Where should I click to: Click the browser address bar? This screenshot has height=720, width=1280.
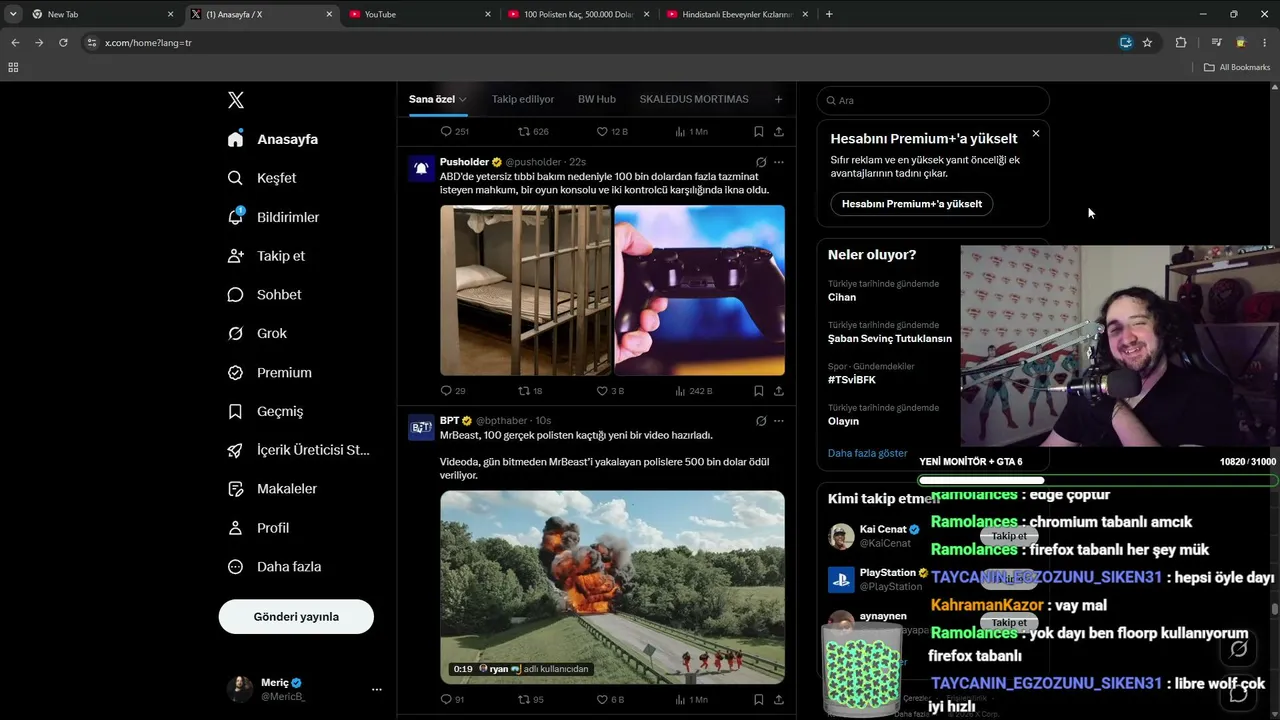pyautogui.click(x=600, y=43)
